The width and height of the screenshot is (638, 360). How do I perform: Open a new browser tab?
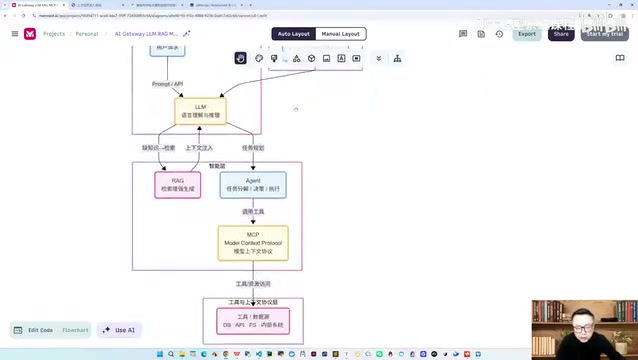pyautogui.click(x=250, y=5)
